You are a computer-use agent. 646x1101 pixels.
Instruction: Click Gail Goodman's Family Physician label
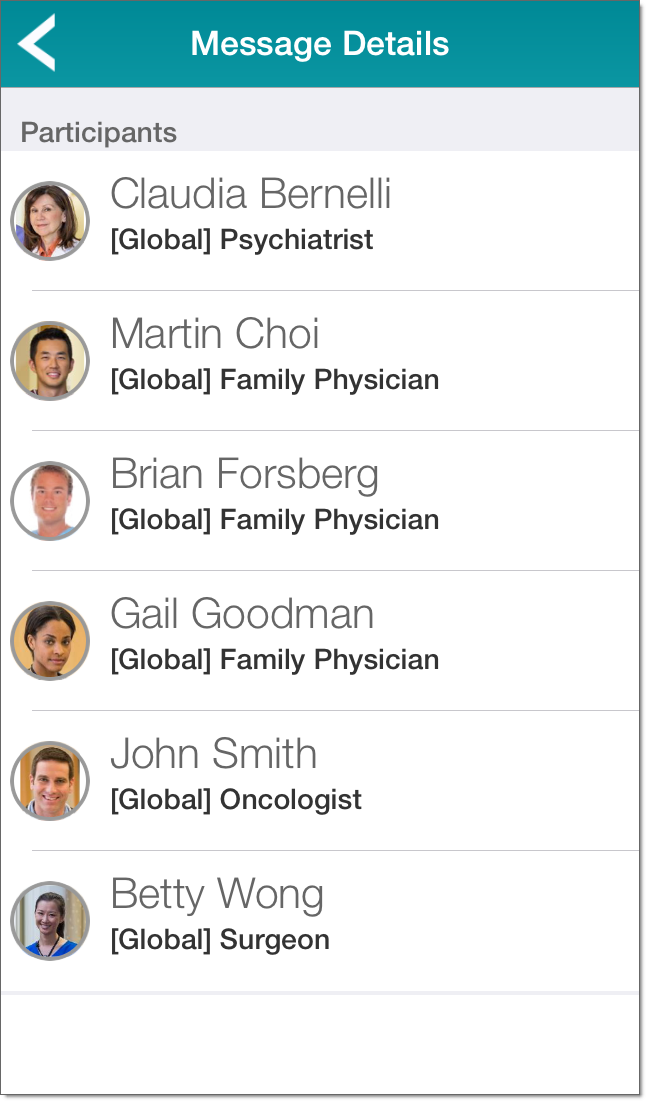tap(275, 660)
